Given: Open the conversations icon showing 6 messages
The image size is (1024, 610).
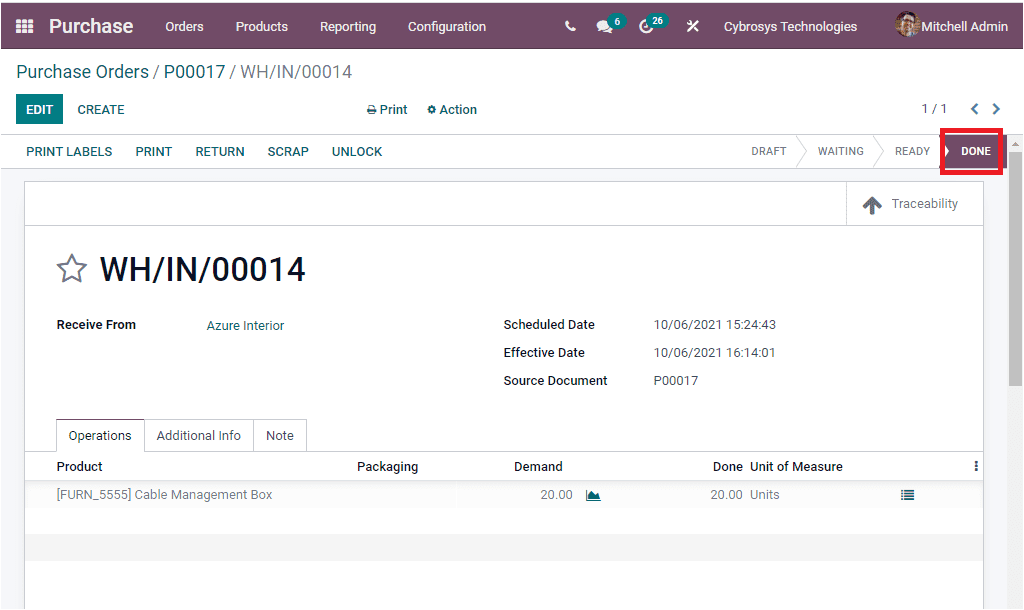Looking at the screenshot, I should point(604,27).
